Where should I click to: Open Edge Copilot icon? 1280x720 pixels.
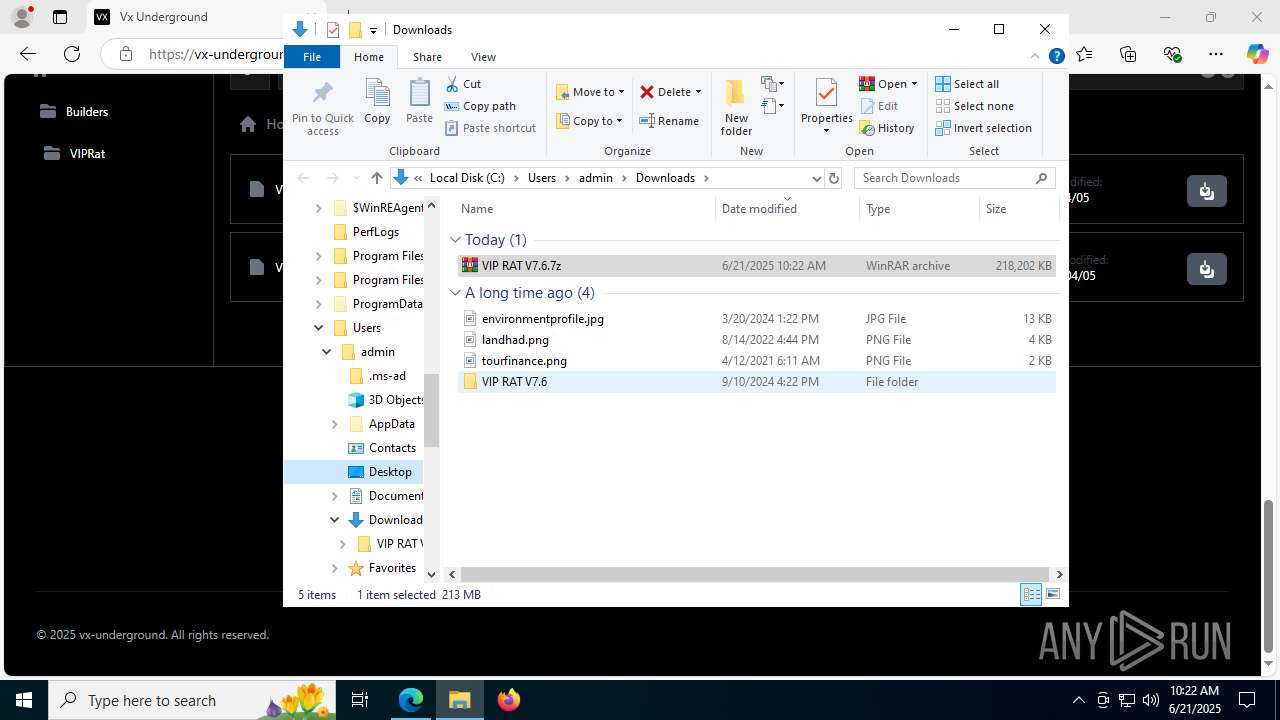[1257, 54]
